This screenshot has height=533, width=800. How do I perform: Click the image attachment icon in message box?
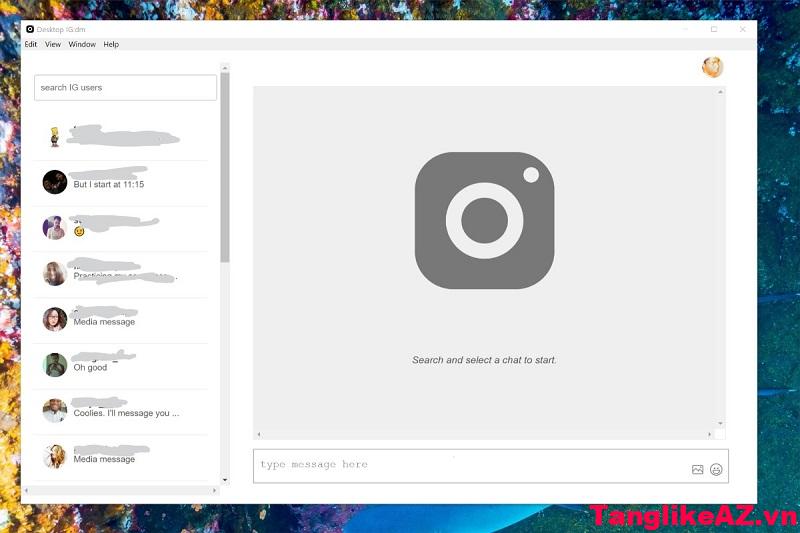pos(697,469)
